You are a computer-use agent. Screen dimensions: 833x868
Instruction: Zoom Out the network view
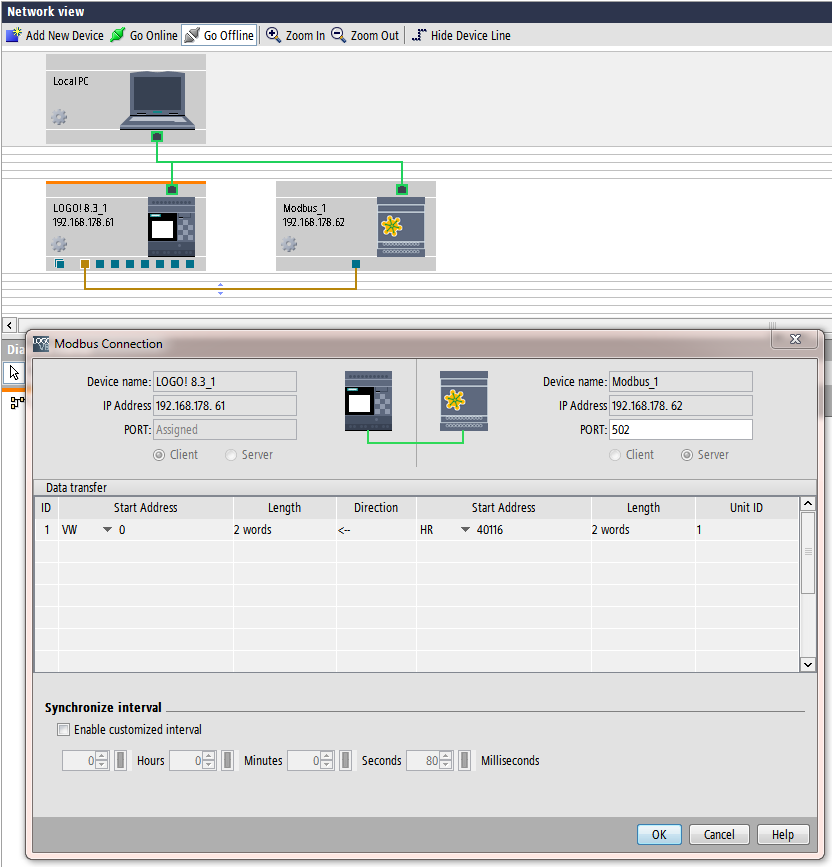click(x=365, y=35)
